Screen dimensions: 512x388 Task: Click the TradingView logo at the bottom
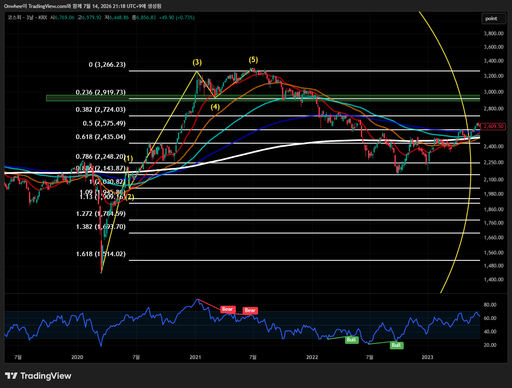38,376
